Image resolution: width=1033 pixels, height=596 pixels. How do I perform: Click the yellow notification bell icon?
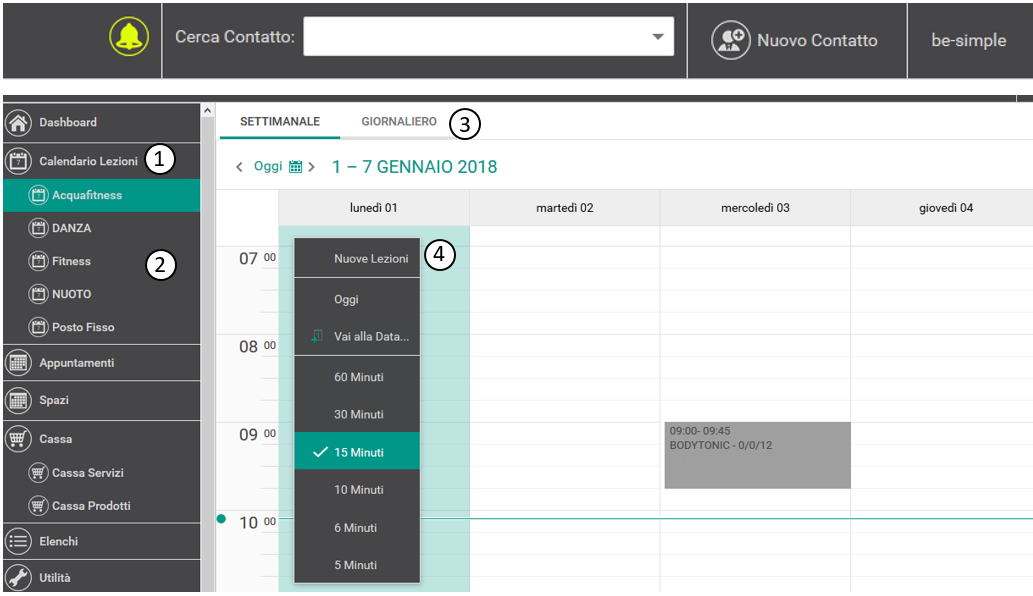click(x=128, y=36)
